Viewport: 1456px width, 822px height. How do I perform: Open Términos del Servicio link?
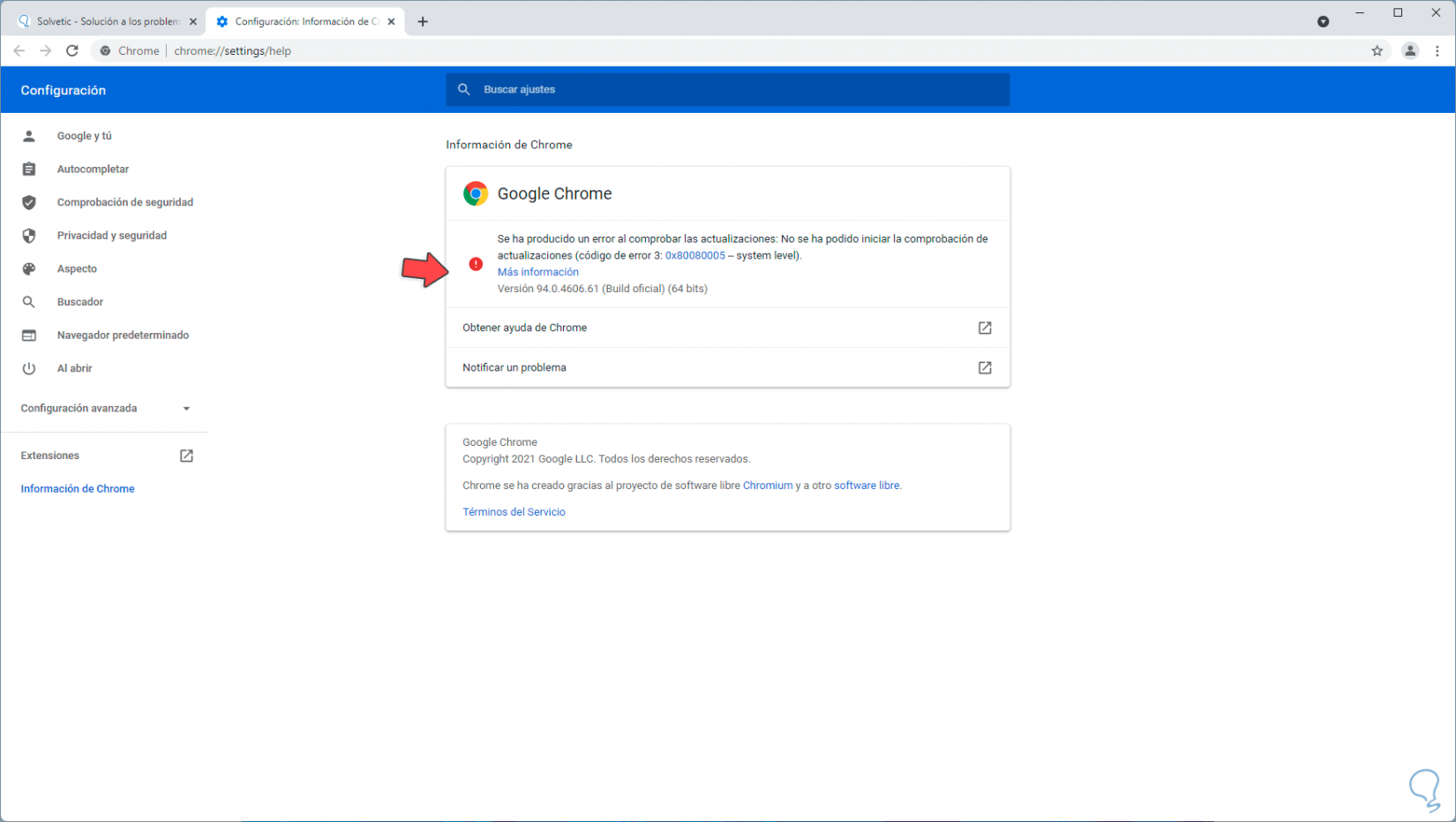(x=514, y=512)
